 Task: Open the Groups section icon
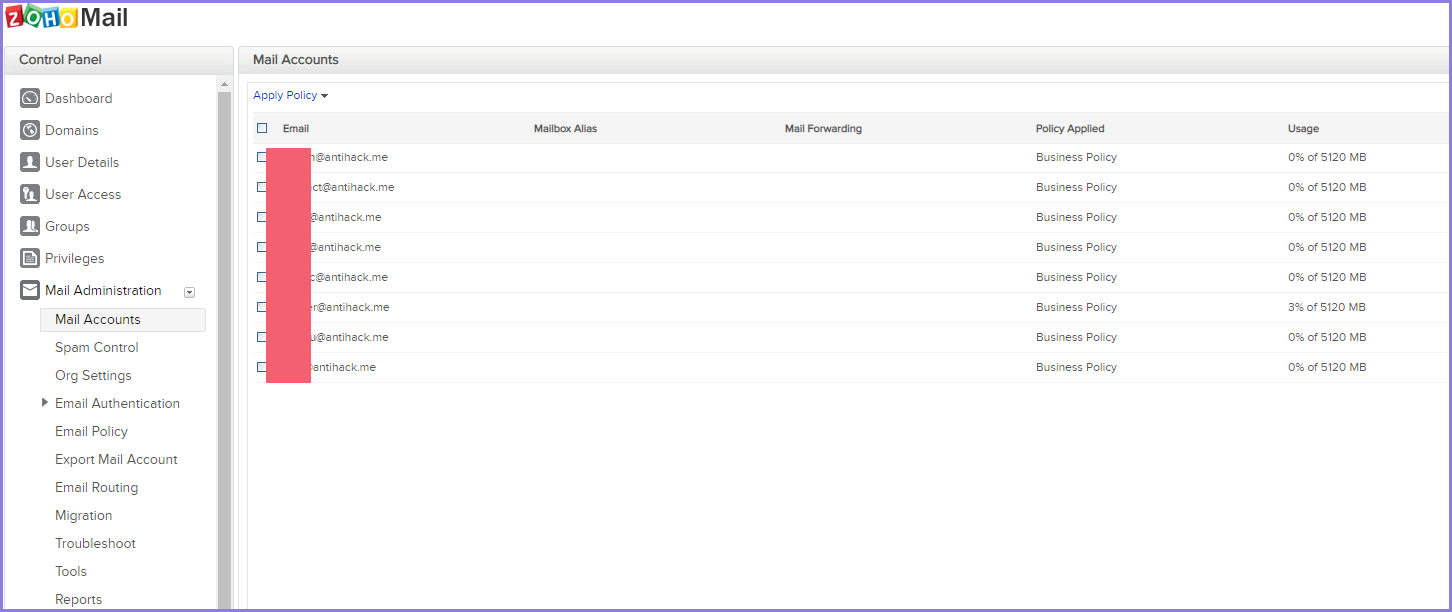click(29, 225)
